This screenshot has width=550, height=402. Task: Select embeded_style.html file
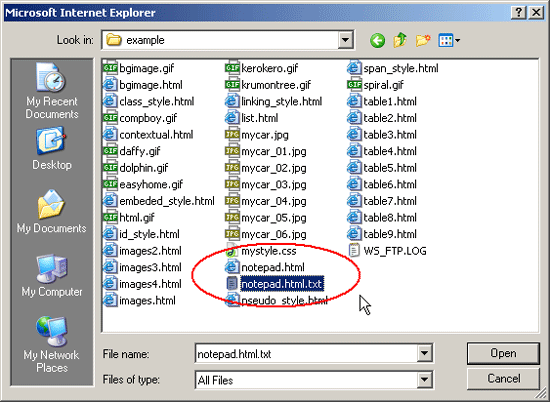(x=159, y=201)
